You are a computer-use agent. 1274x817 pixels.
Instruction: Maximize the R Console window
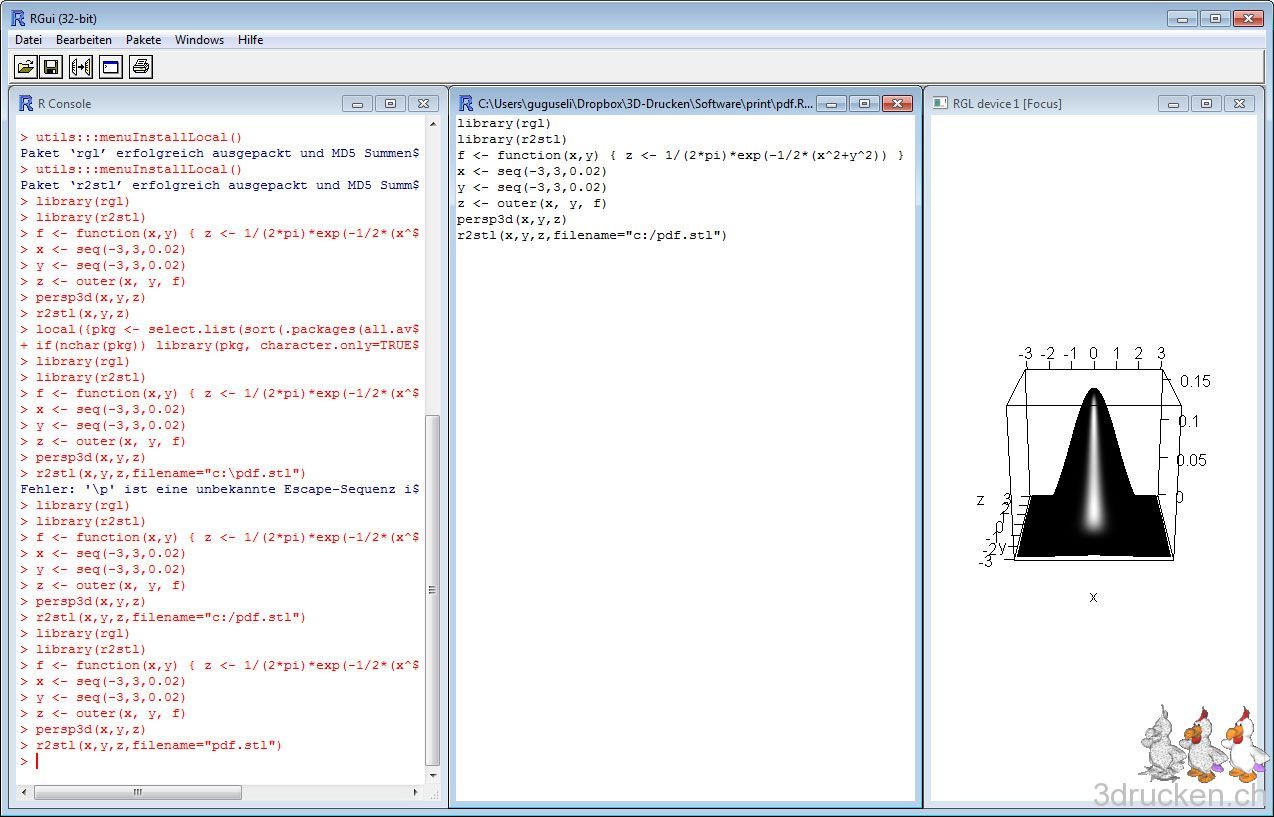tap(390, 103)
